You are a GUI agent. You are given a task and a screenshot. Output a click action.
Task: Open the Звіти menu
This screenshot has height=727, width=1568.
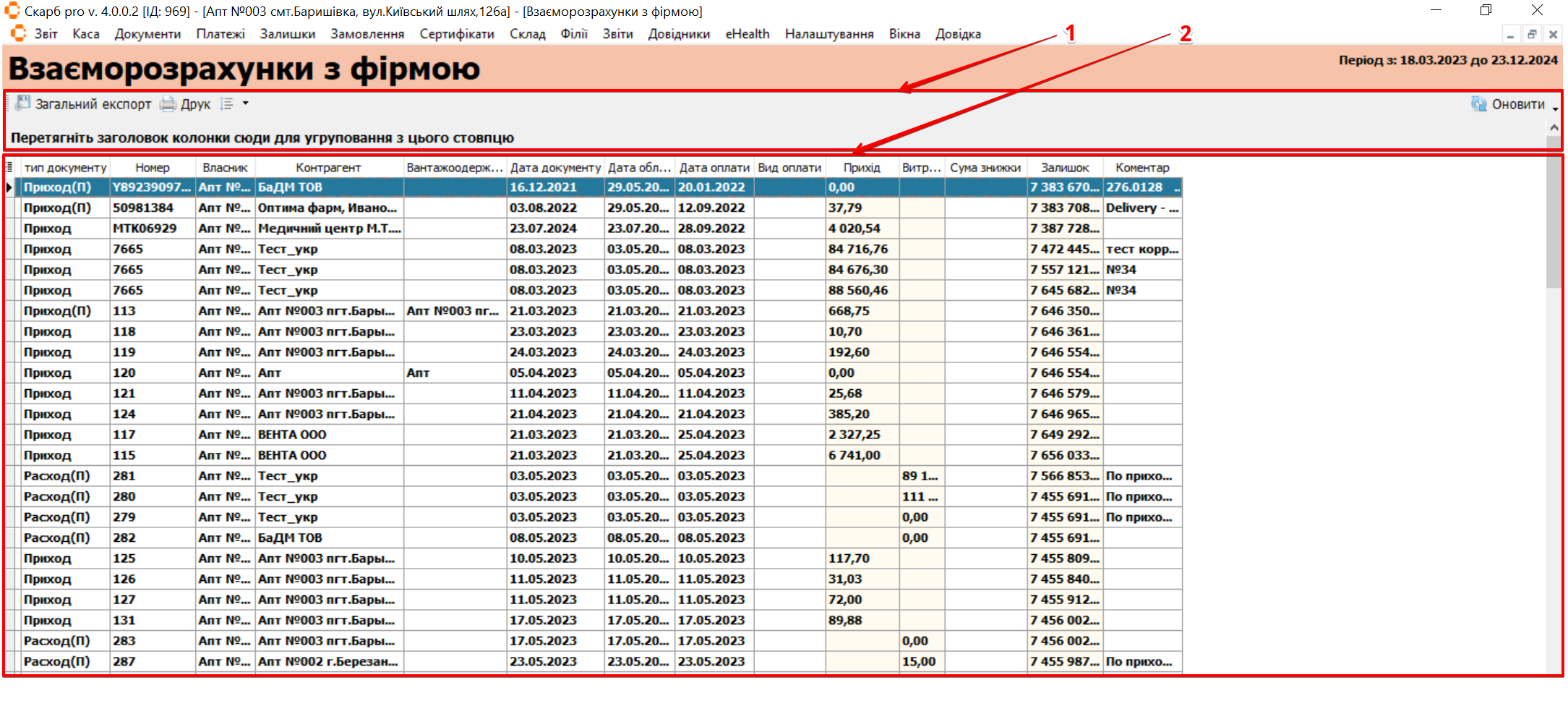618,34
